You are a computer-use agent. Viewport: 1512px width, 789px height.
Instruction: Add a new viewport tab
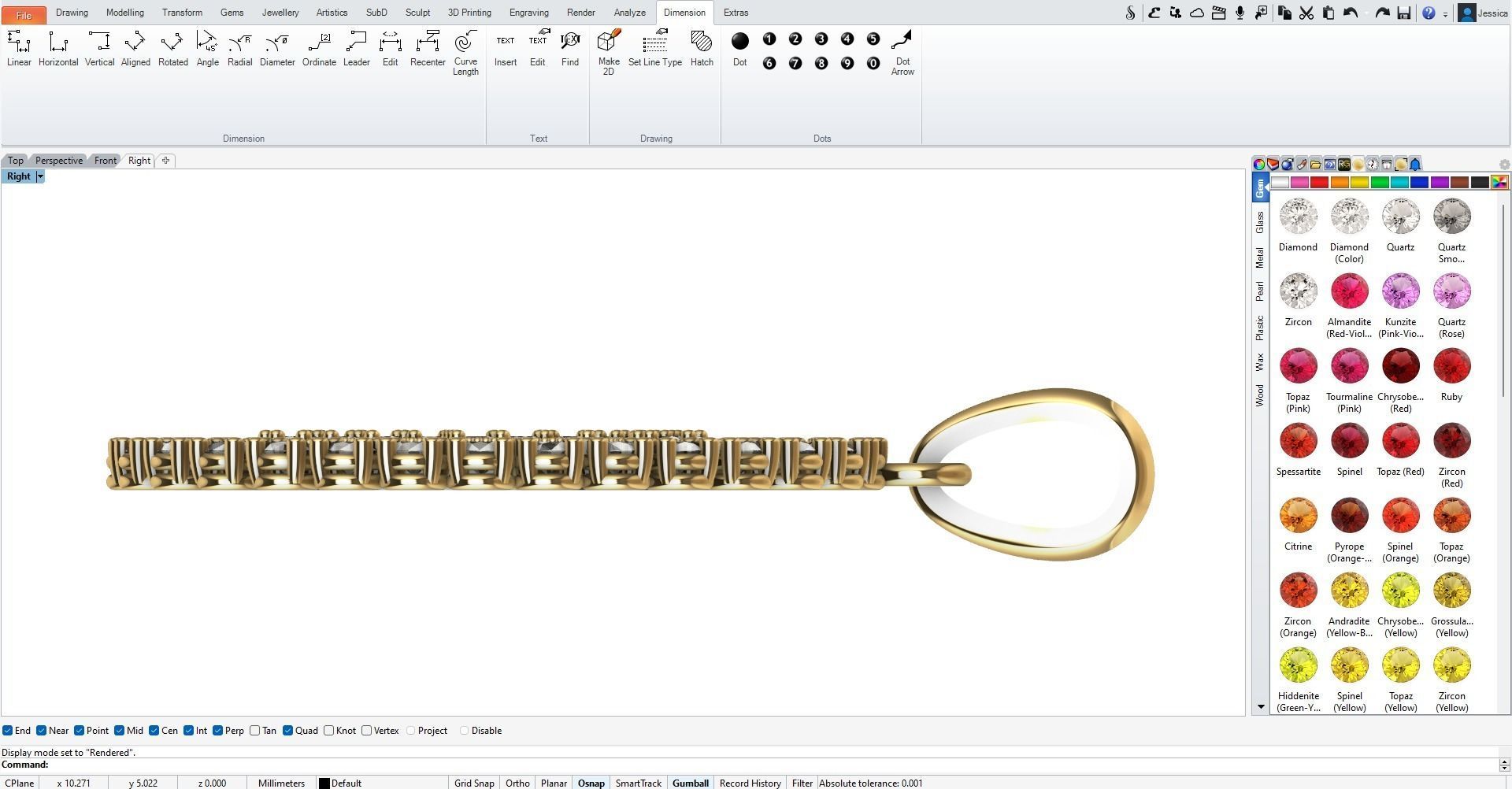coord(165,161)
